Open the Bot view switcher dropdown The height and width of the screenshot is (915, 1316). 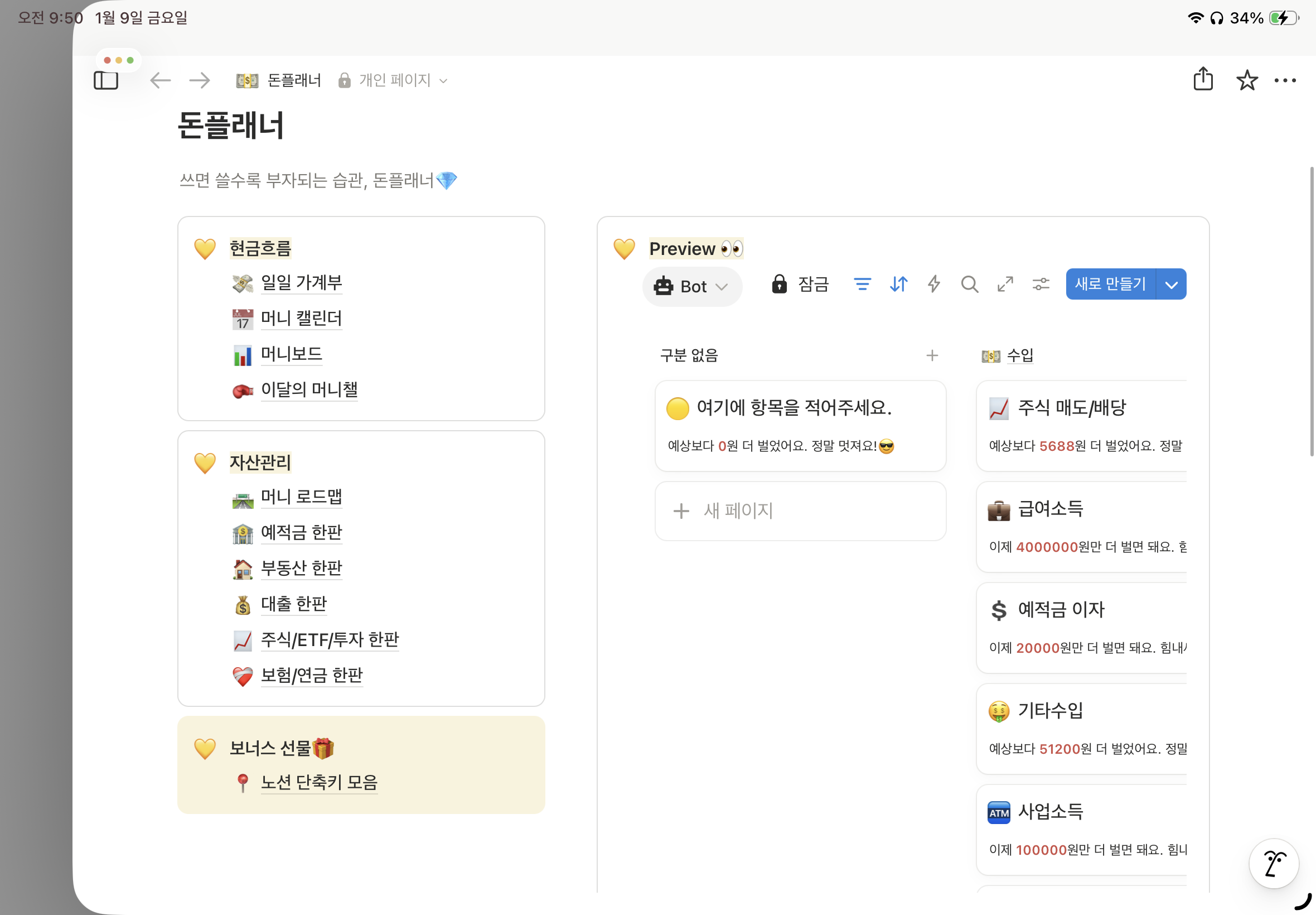pos(692,286)
